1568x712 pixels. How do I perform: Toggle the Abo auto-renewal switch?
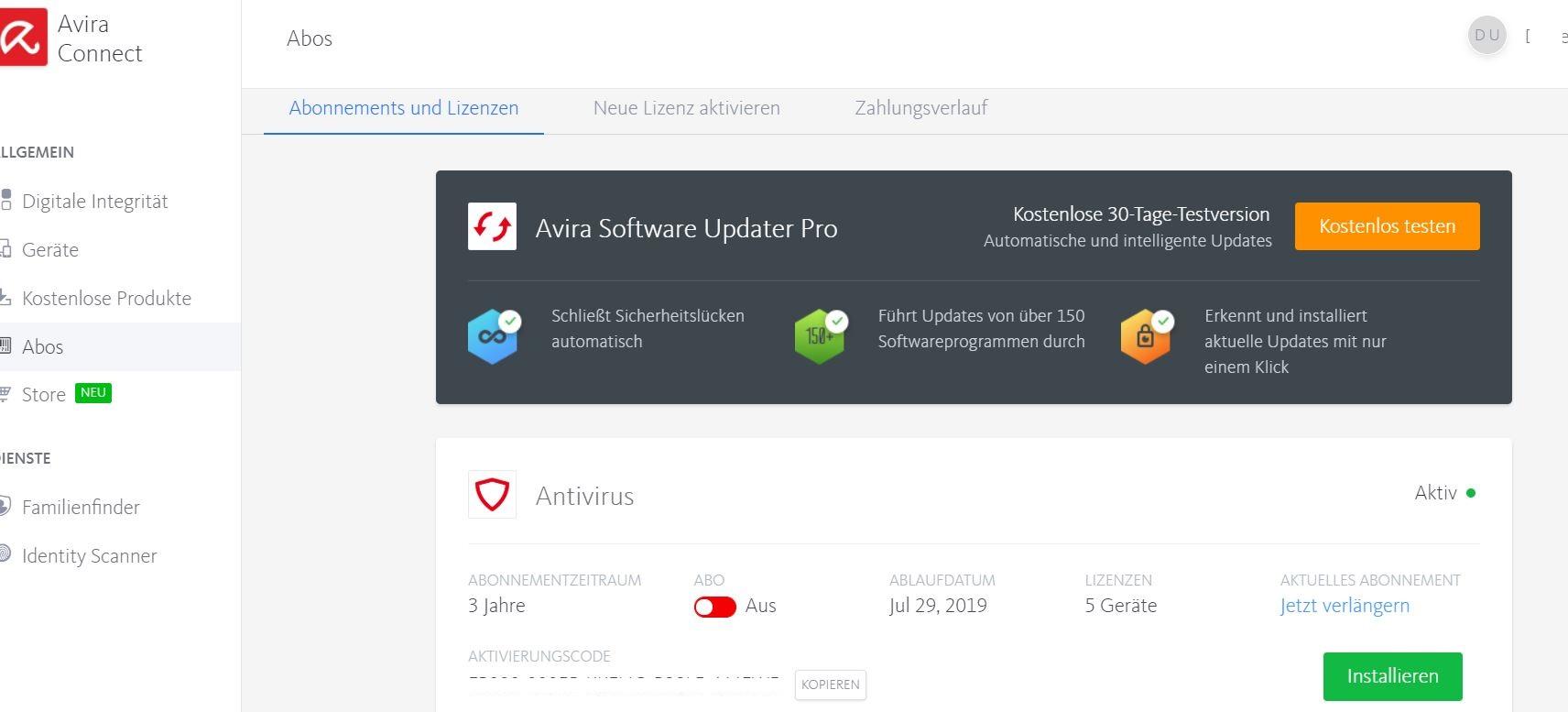pos(714,607)
